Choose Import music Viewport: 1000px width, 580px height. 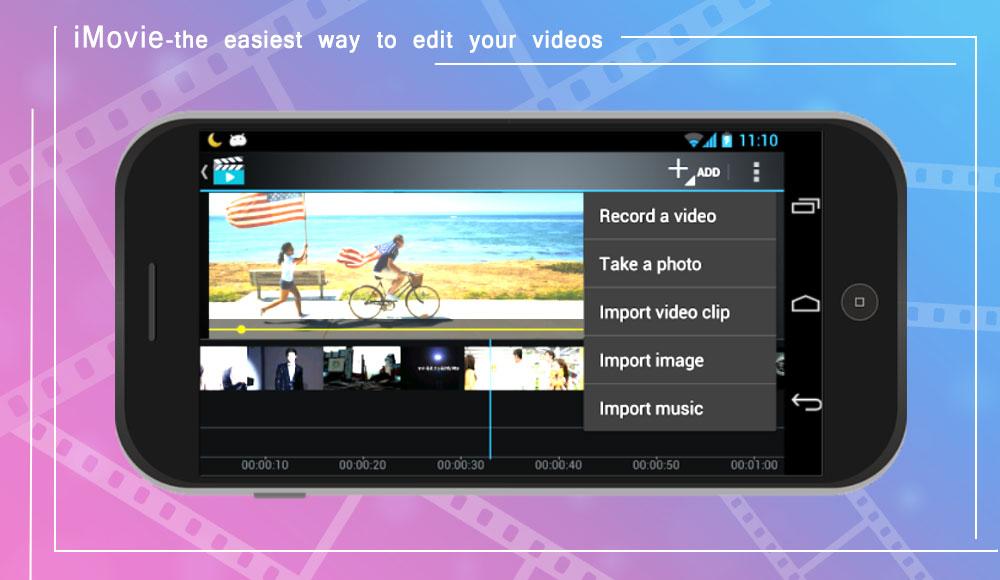click(x=680, y=408)
